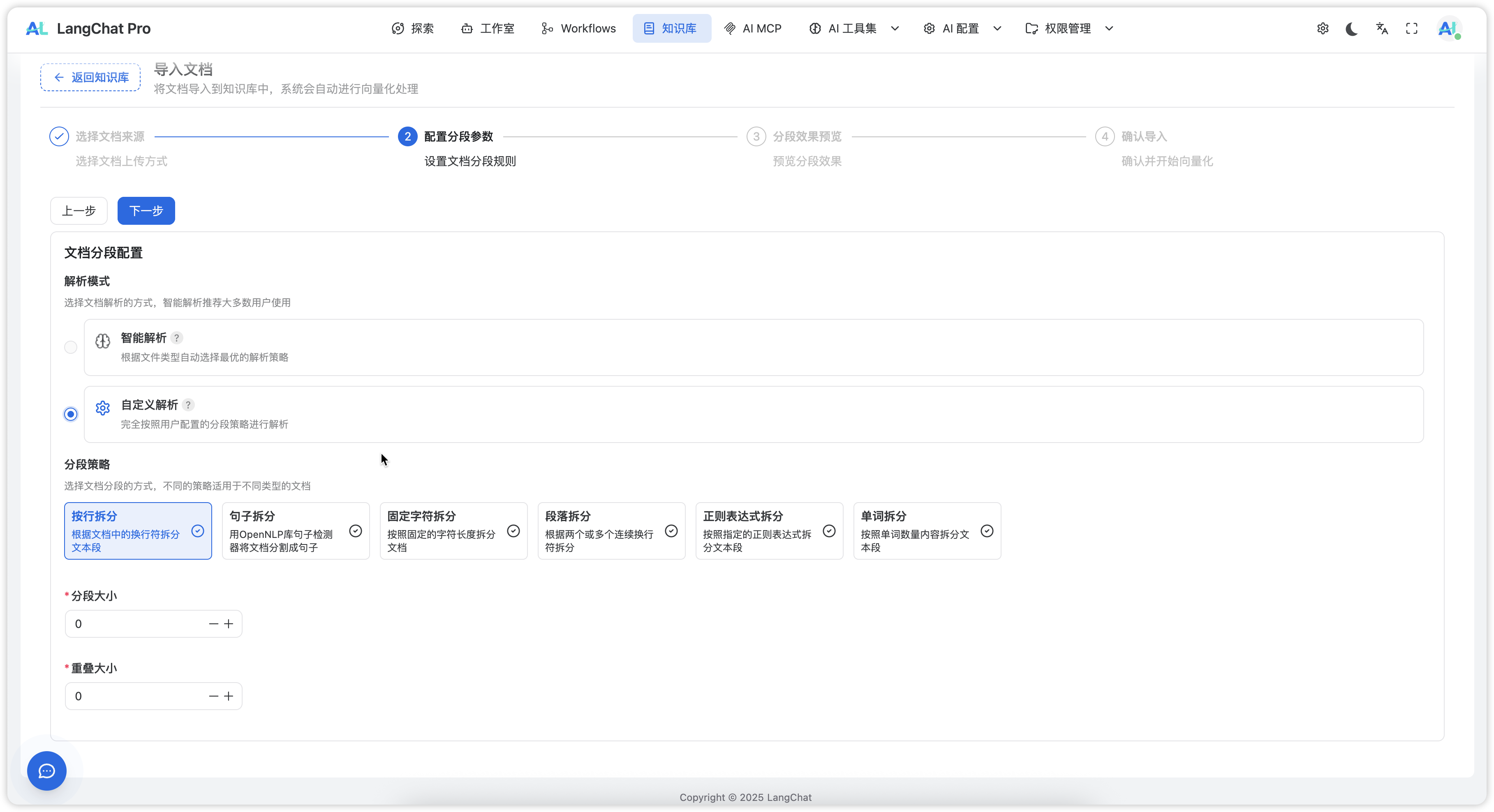This screenshot has width=1494, height=812.
Task: Open the chat bubble floating button
Action: (x=46, y=770)
